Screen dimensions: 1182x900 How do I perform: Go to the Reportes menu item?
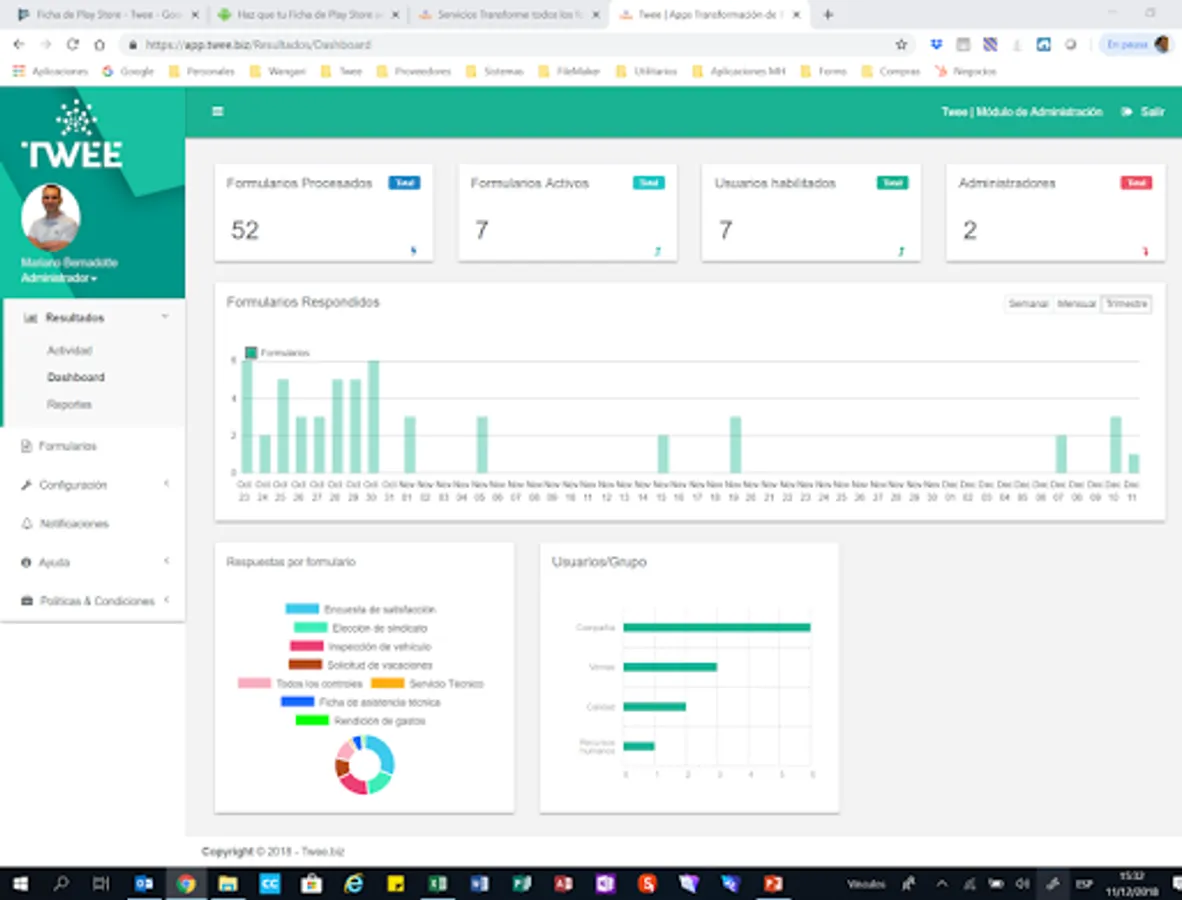coord(69,405)
